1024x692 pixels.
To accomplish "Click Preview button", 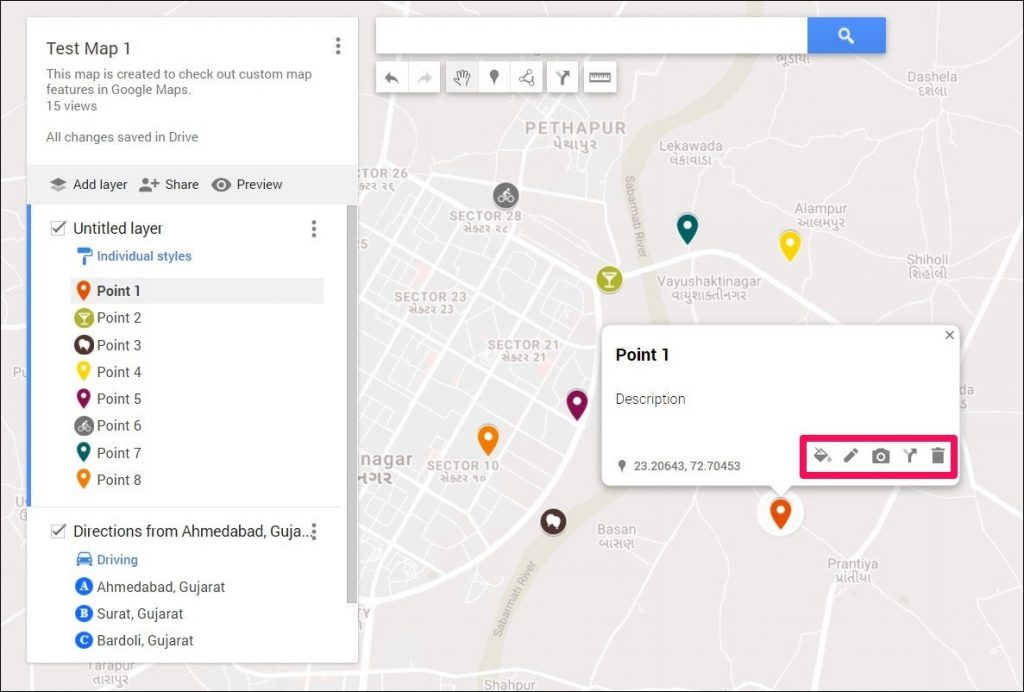I will pos(247,185).
